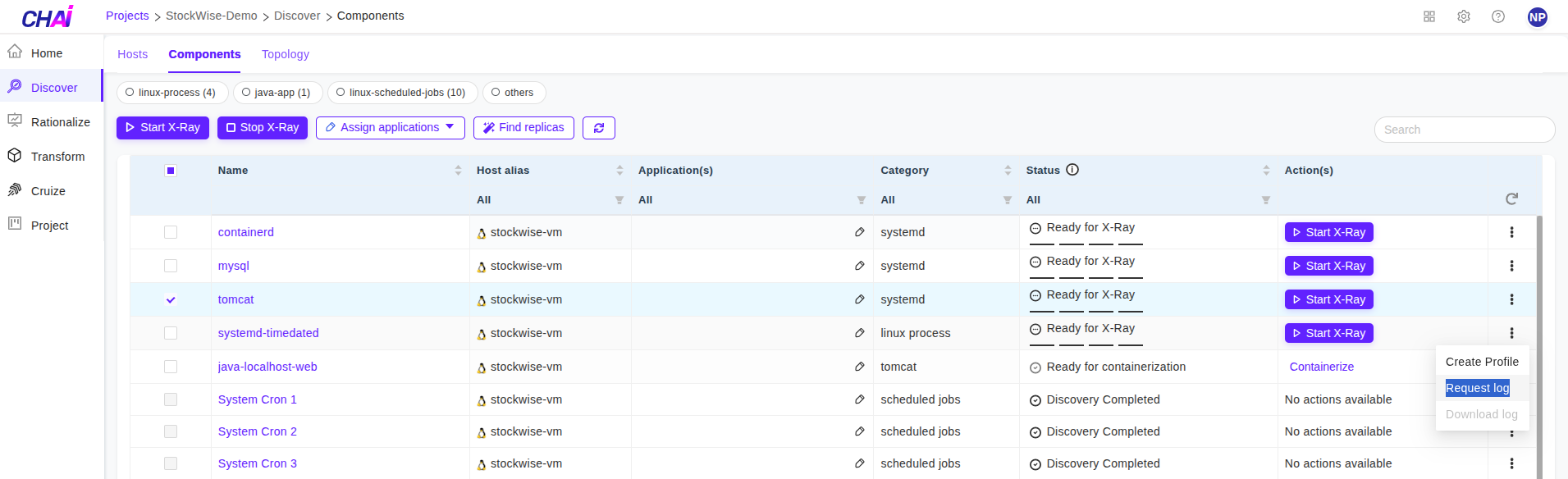This screenshot has height=479, width=1568.
Task: Edit applications pencil for containerd row
Action: 860,232
